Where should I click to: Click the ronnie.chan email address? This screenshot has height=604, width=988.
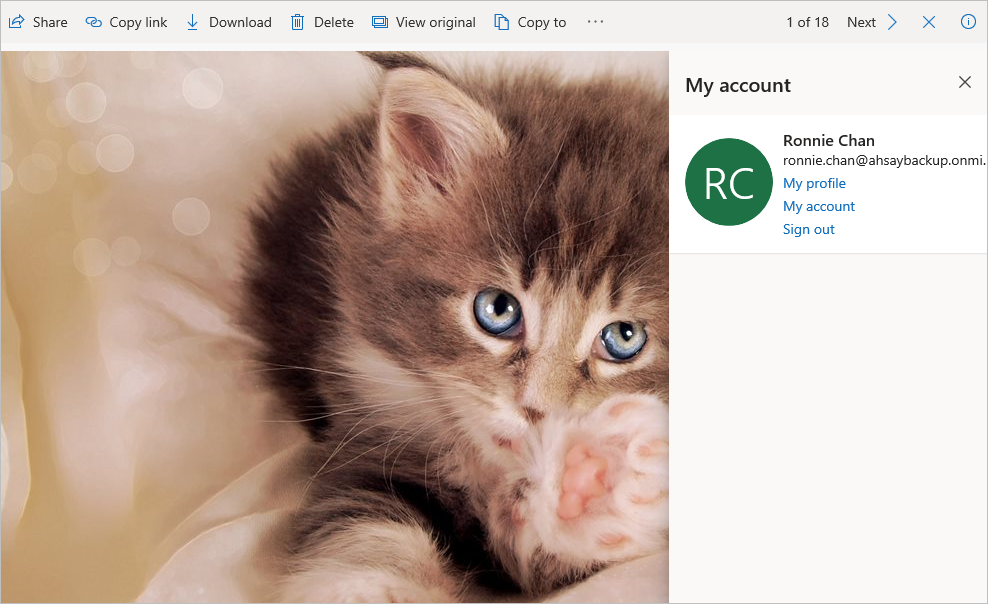[884, 160]
